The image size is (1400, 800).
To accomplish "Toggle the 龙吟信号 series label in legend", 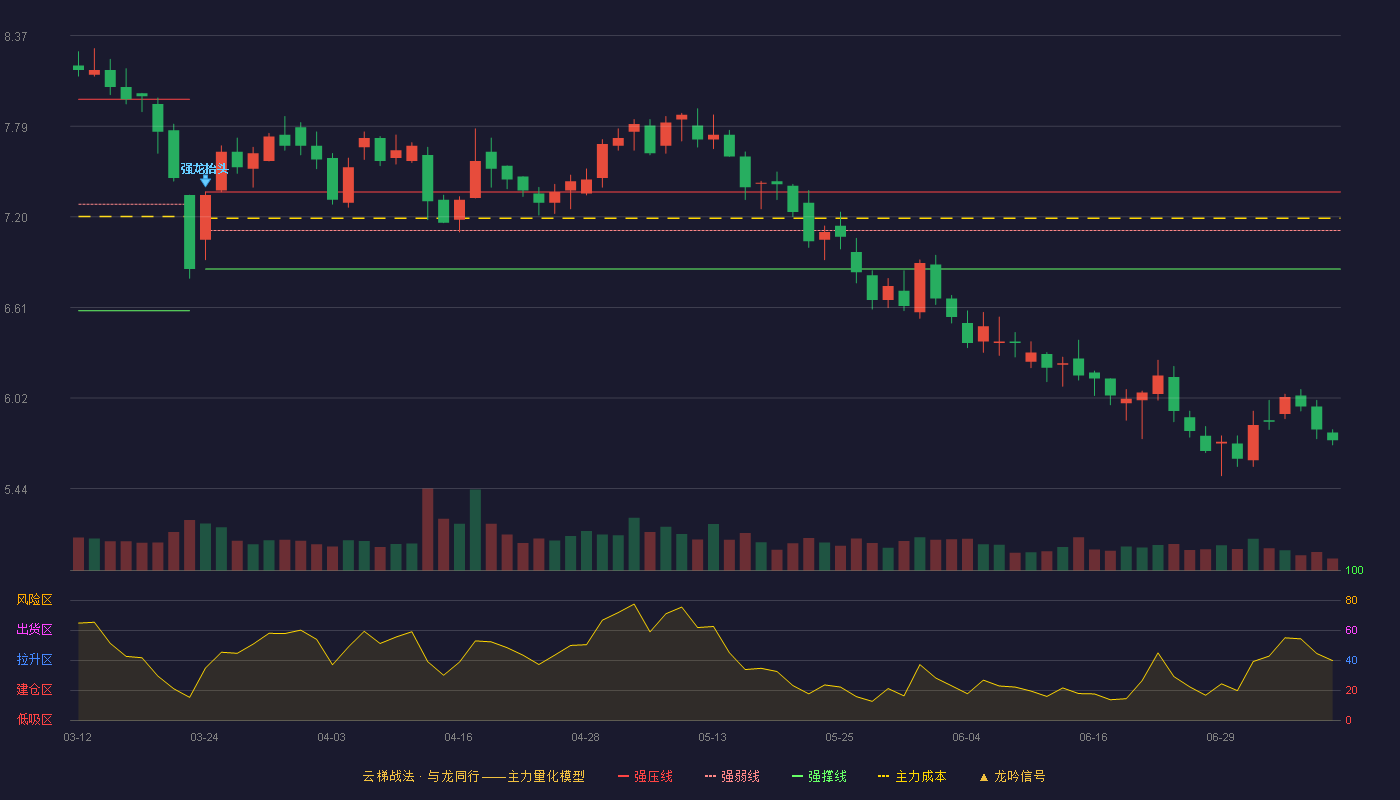I will [x=1020, y=776].
